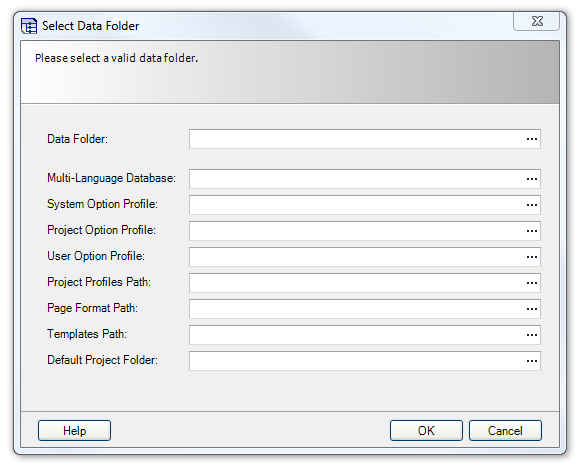Screen dimensions: 584x471
Task: Browse for the Multi-Language Database file
Action: pyautogui.click(x=531, y=179)
